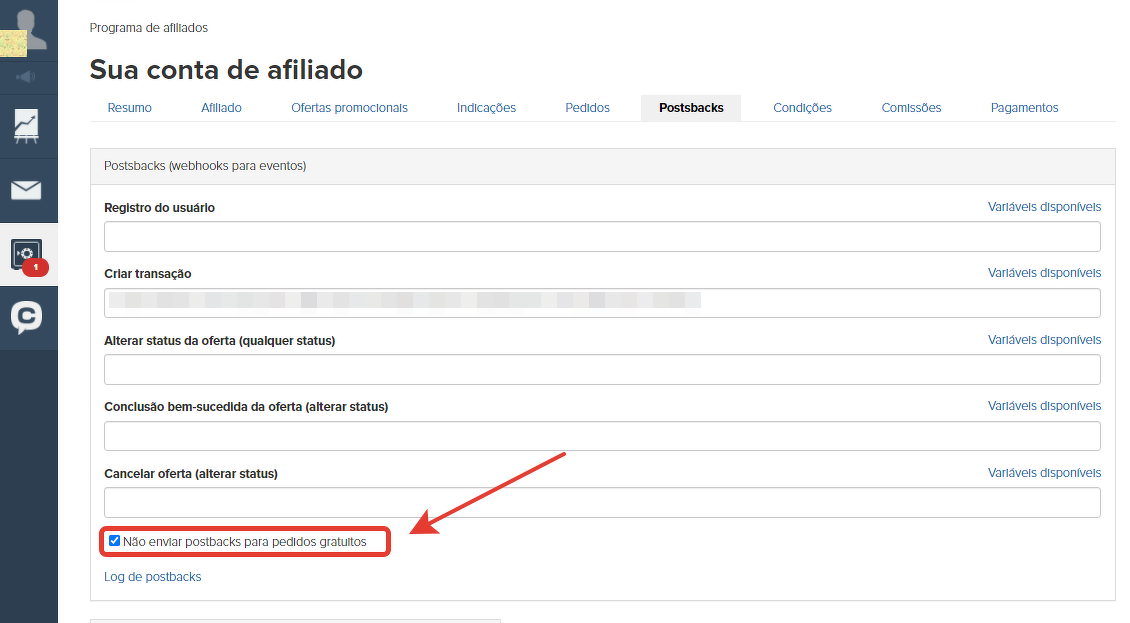Open the Pagamentos tab
1130x623 pixels.
coord(1024,108)
